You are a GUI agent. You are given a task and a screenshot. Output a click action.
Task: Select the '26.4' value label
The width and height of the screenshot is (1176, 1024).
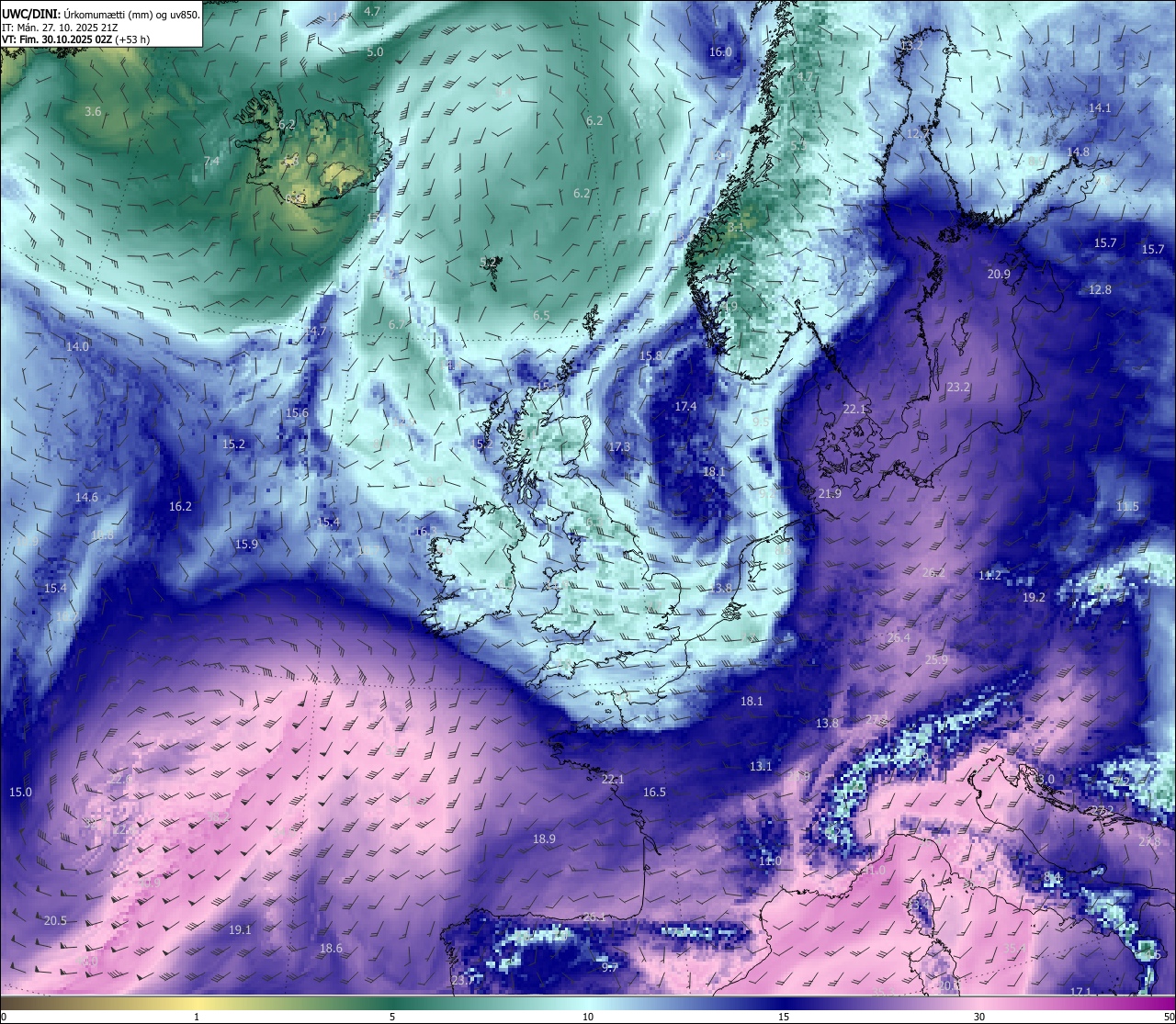coord(899,637)
